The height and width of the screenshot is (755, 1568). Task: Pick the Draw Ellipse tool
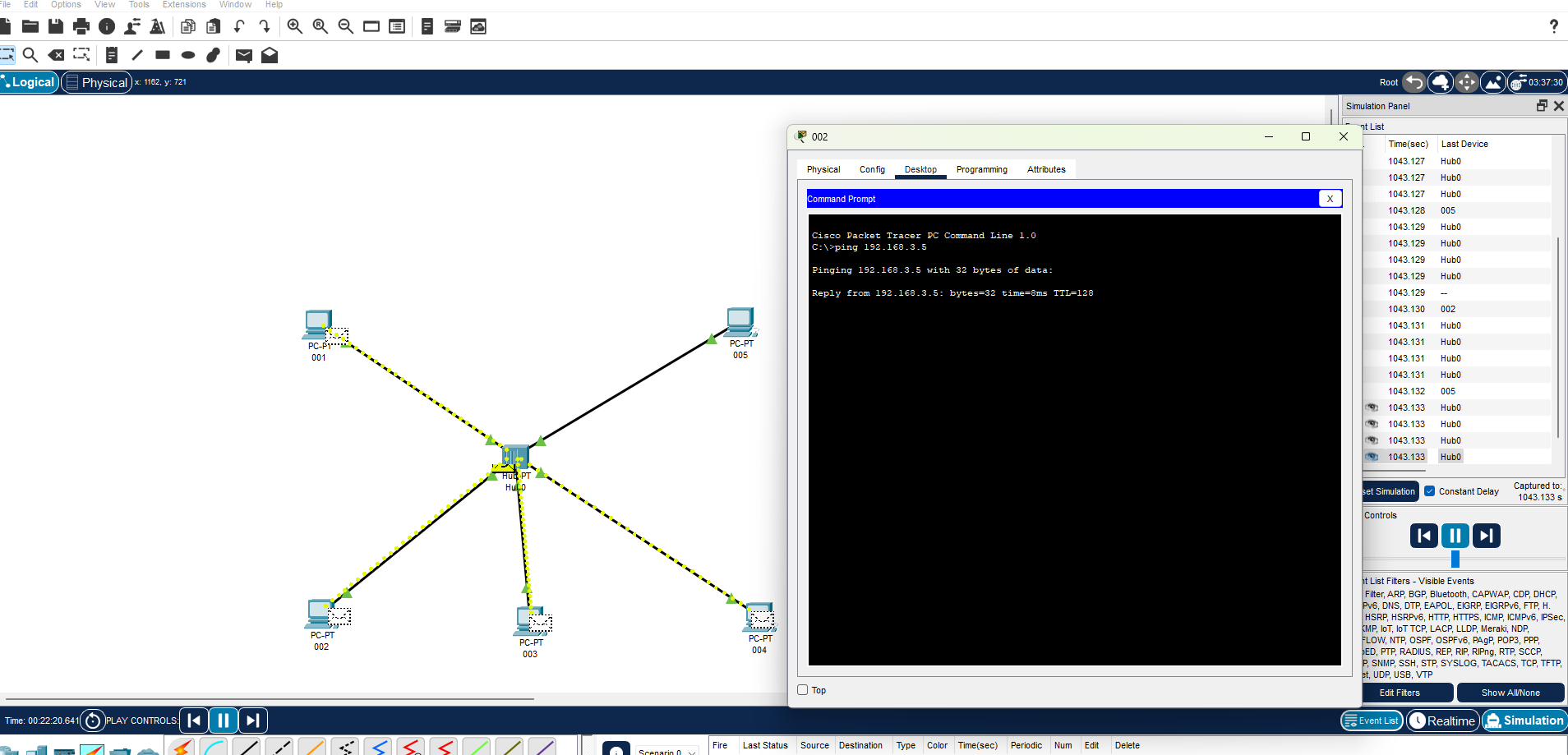tap(188, 55)
